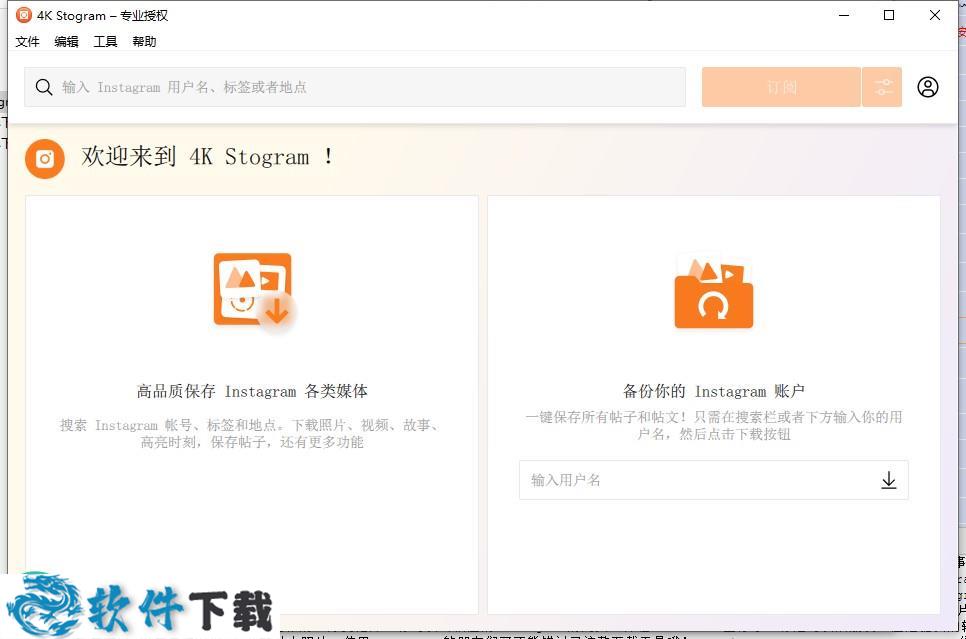
Task: Open the user account profile icon
Action: click(928, 87)
